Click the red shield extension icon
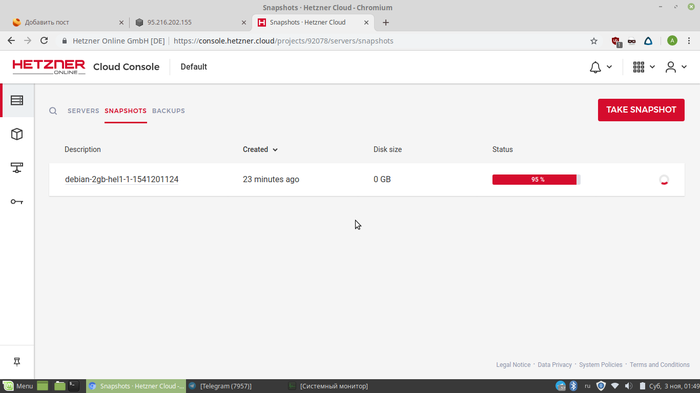700x393 pixels. tap(616, 42)
